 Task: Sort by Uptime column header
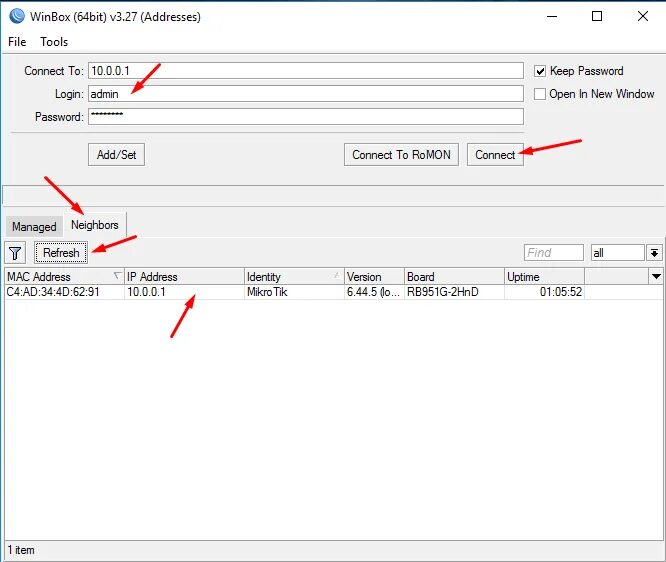(x=545, y=277)
